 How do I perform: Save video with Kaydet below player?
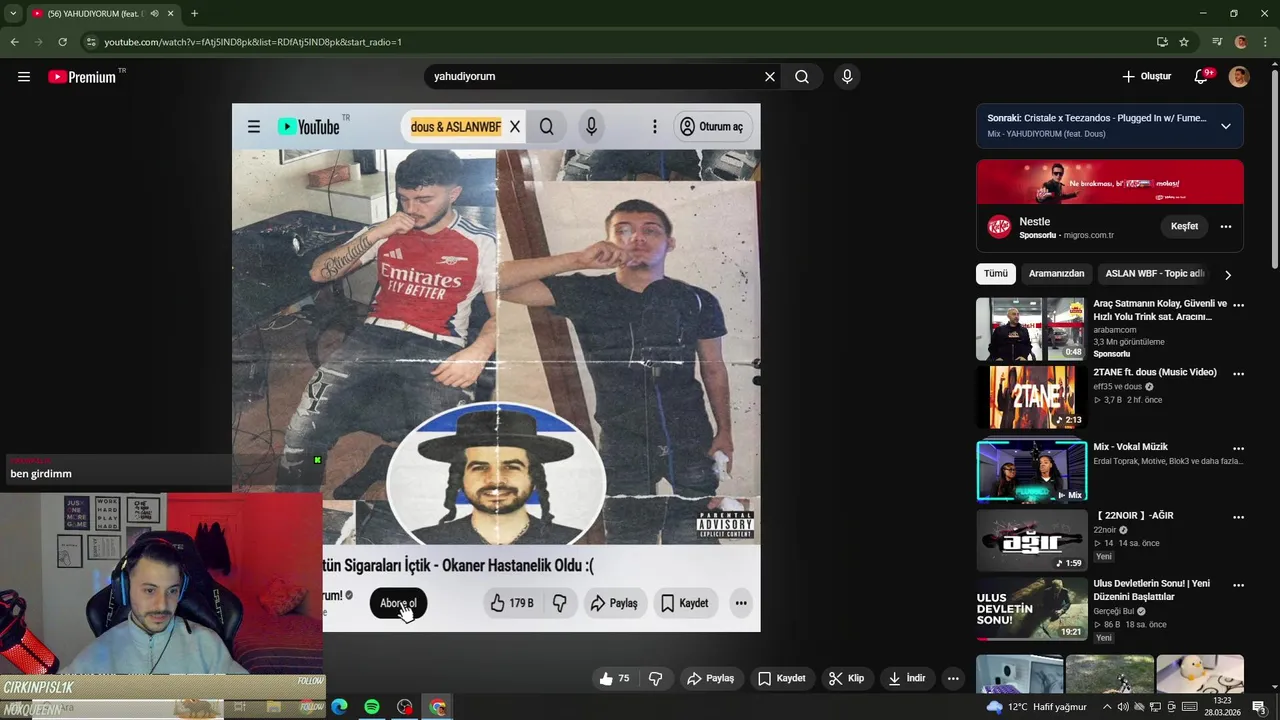[x=781, y=679]
